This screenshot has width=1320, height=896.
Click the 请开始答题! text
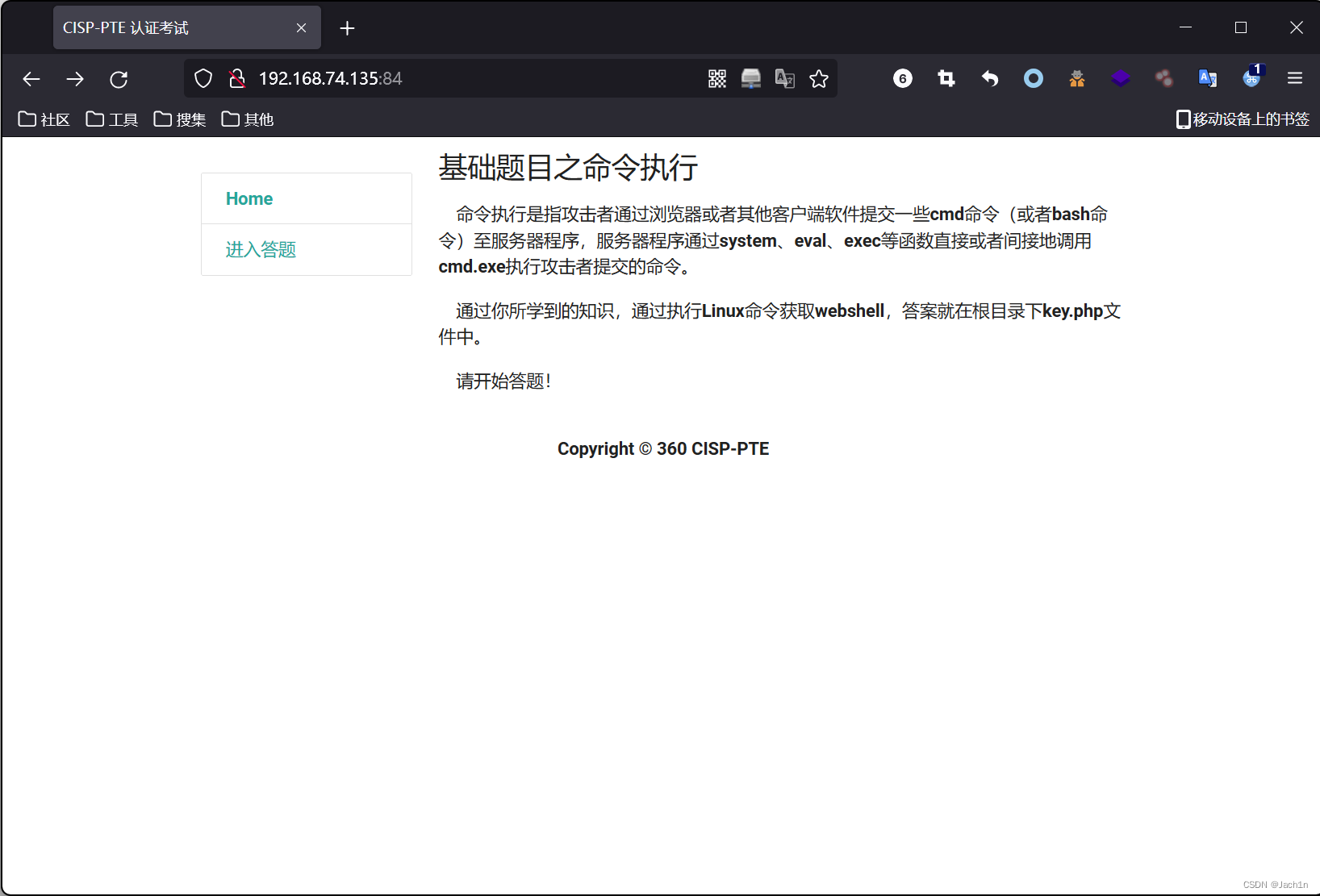pyautogui.click(x=503, y=381)
